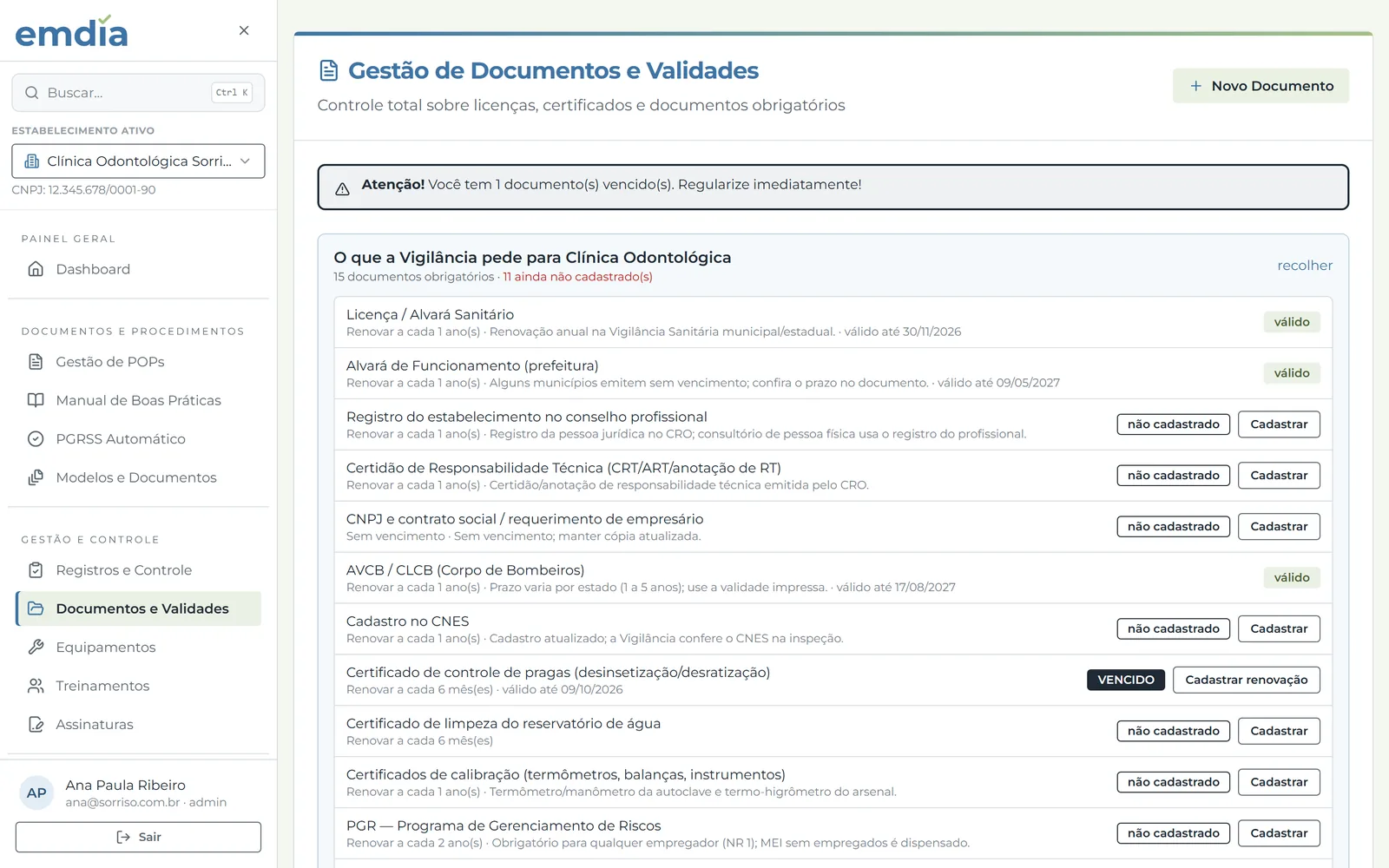The width and height of the screenshot is (1389, 868).
Task: Click válido badge for Licença / Alvará Sanitário
Action: pos(1292,322)
